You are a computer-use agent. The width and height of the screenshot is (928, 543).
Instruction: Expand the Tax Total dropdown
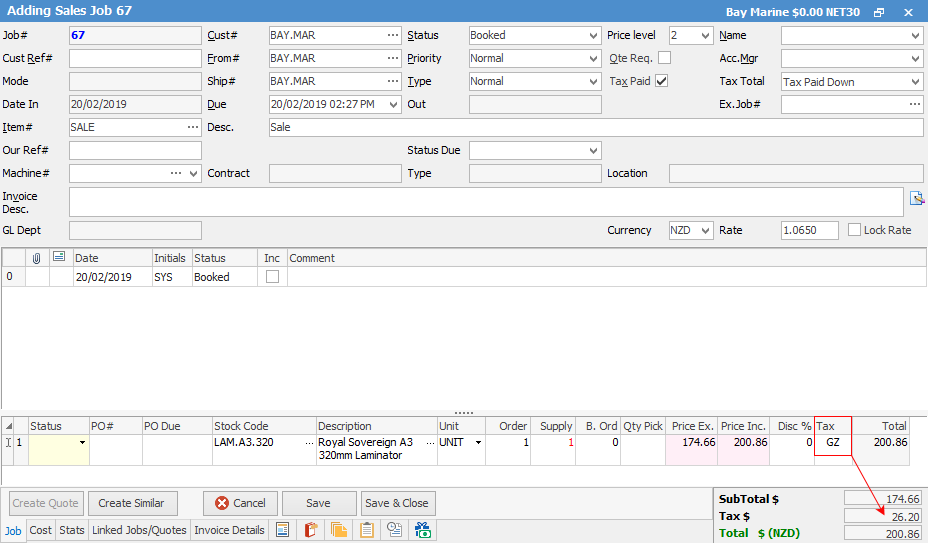[915, 82]
